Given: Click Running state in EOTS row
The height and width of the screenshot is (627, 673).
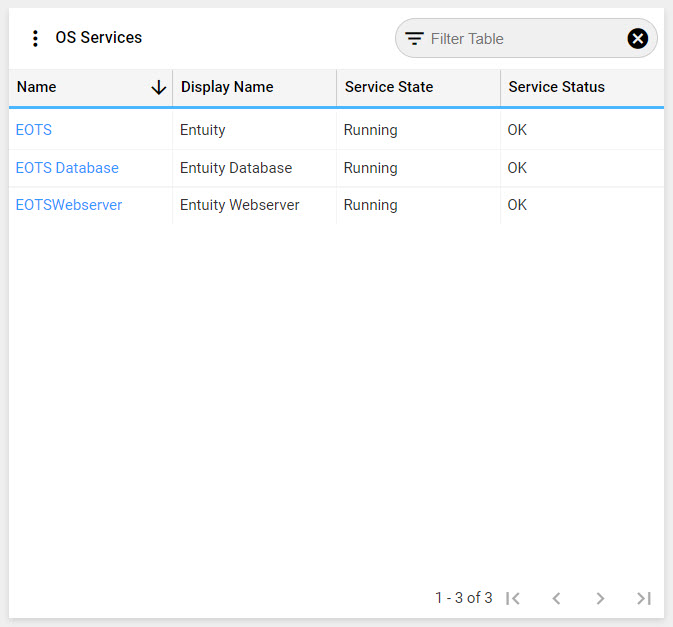Looking at the screenshot, I should tap(370, 130).
